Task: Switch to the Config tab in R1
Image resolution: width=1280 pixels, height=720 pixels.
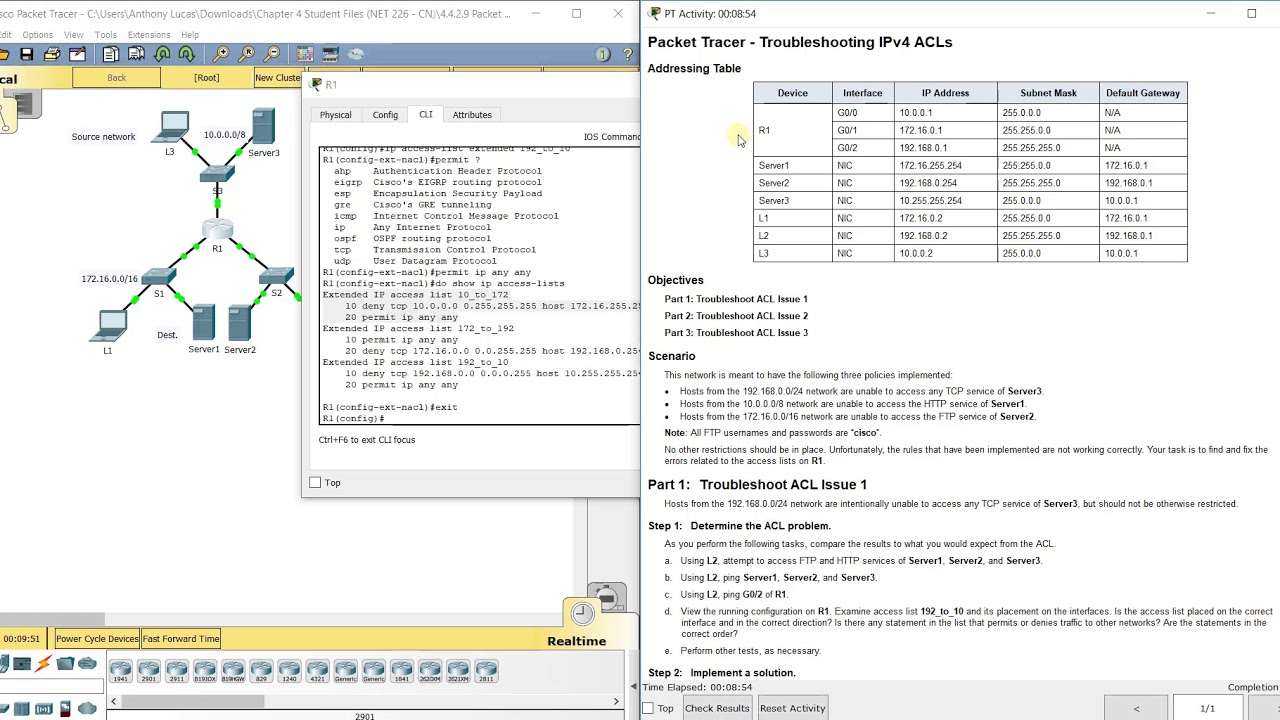Action: [x=385, y=115]
